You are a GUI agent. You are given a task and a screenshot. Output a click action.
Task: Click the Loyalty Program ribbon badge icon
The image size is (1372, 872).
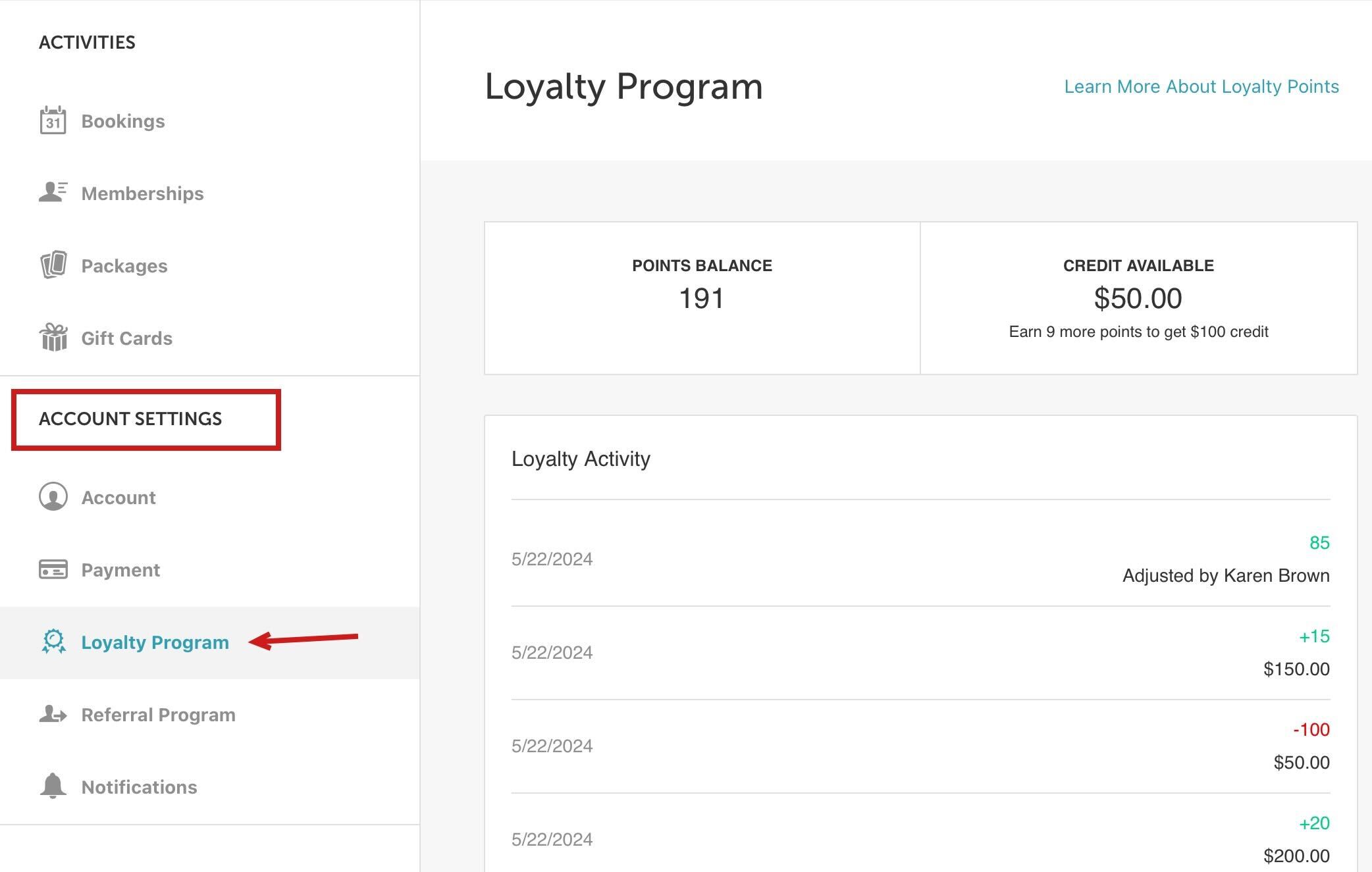tap(53, 642)
